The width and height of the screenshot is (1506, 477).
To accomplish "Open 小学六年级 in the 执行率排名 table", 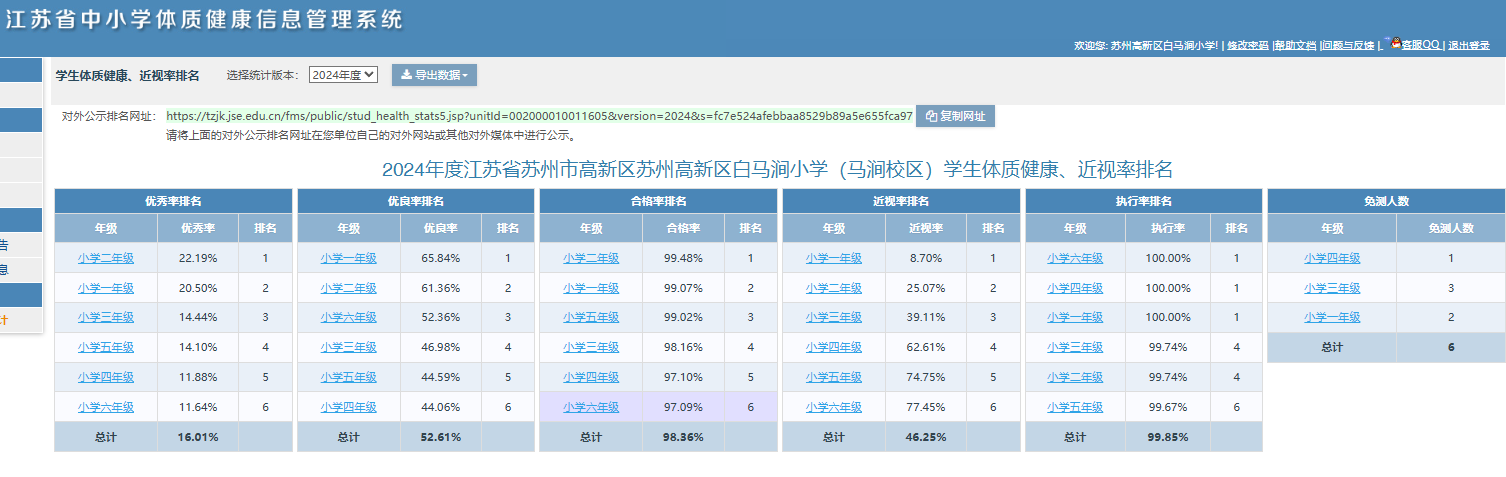I will click(x=1075, y=258).
